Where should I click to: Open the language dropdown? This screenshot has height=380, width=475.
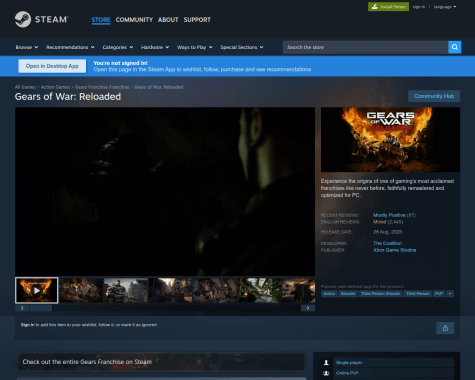pyautogui.click(x=445, y=7)
